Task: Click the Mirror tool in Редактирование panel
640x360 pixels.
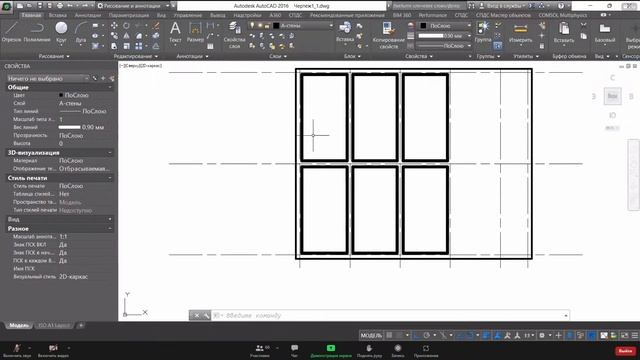Action: (127, 36)
